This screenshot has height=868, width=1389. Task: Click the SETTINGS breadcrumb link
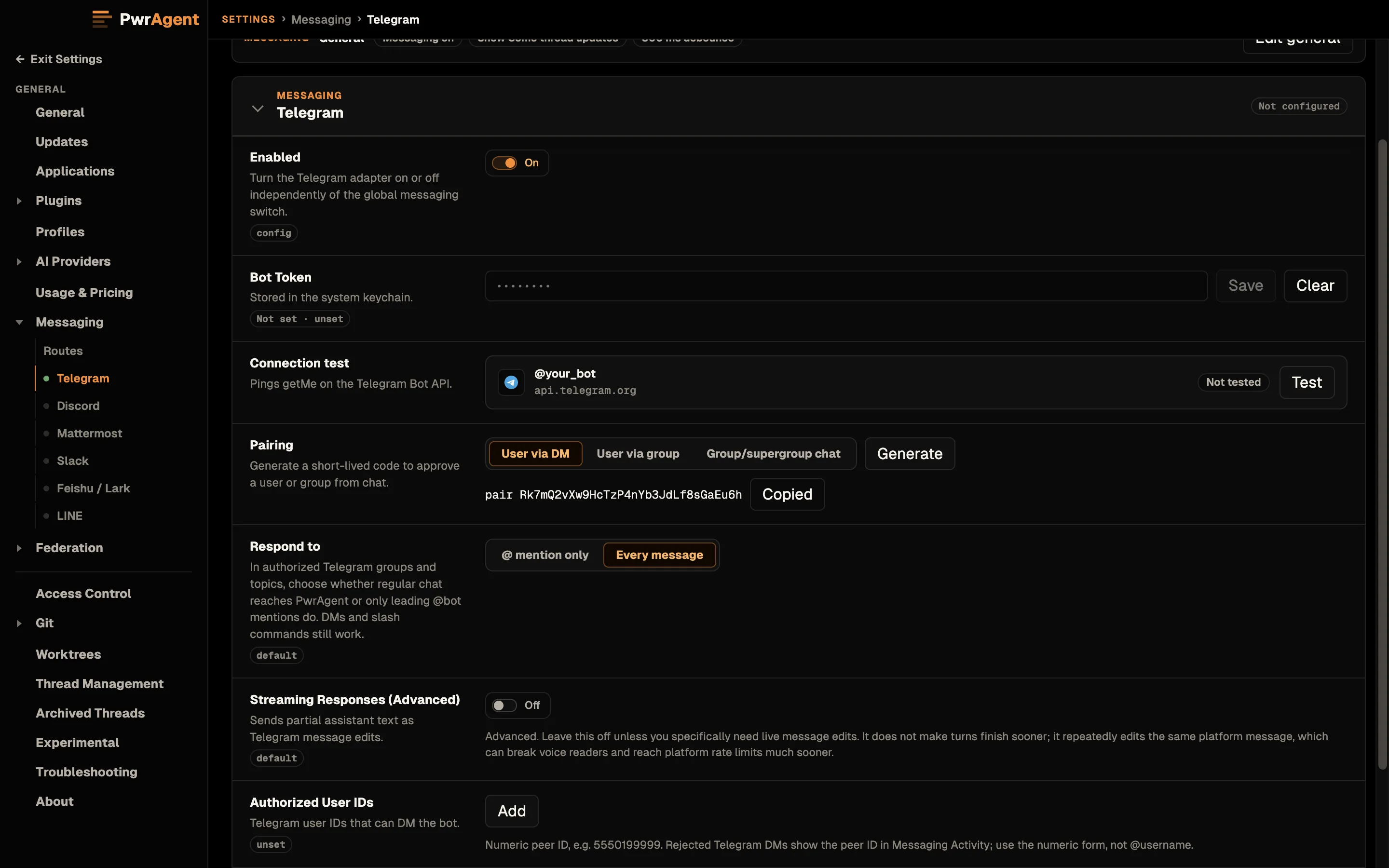click(x=248, y=19)
